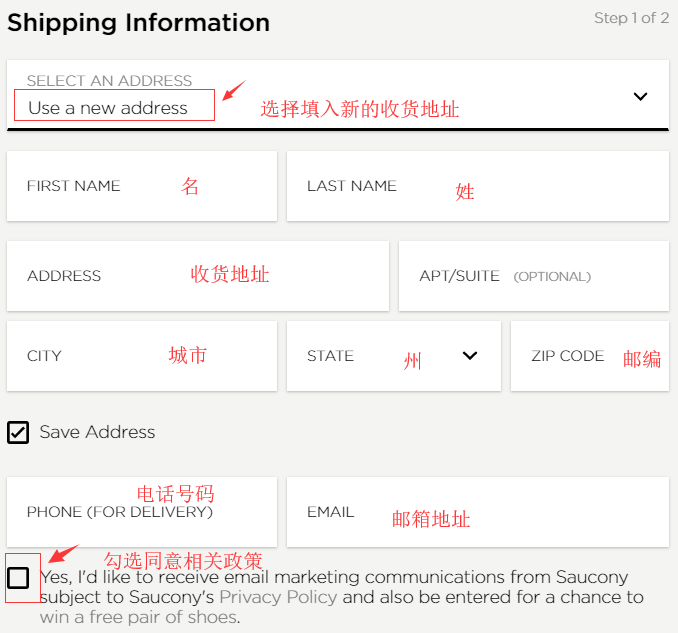
Task: Select the Phone (for delivery) field
Action: pos(141,512)
